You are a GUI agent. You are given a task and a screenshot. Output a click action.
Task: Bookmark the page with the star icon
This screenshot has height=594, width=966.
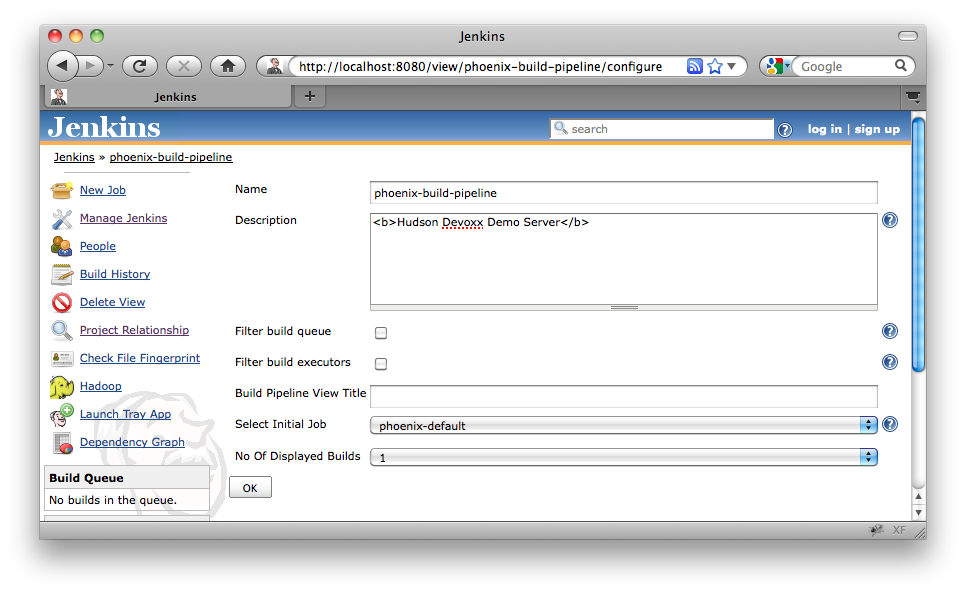pyautogui.click(x=715, y=67)
